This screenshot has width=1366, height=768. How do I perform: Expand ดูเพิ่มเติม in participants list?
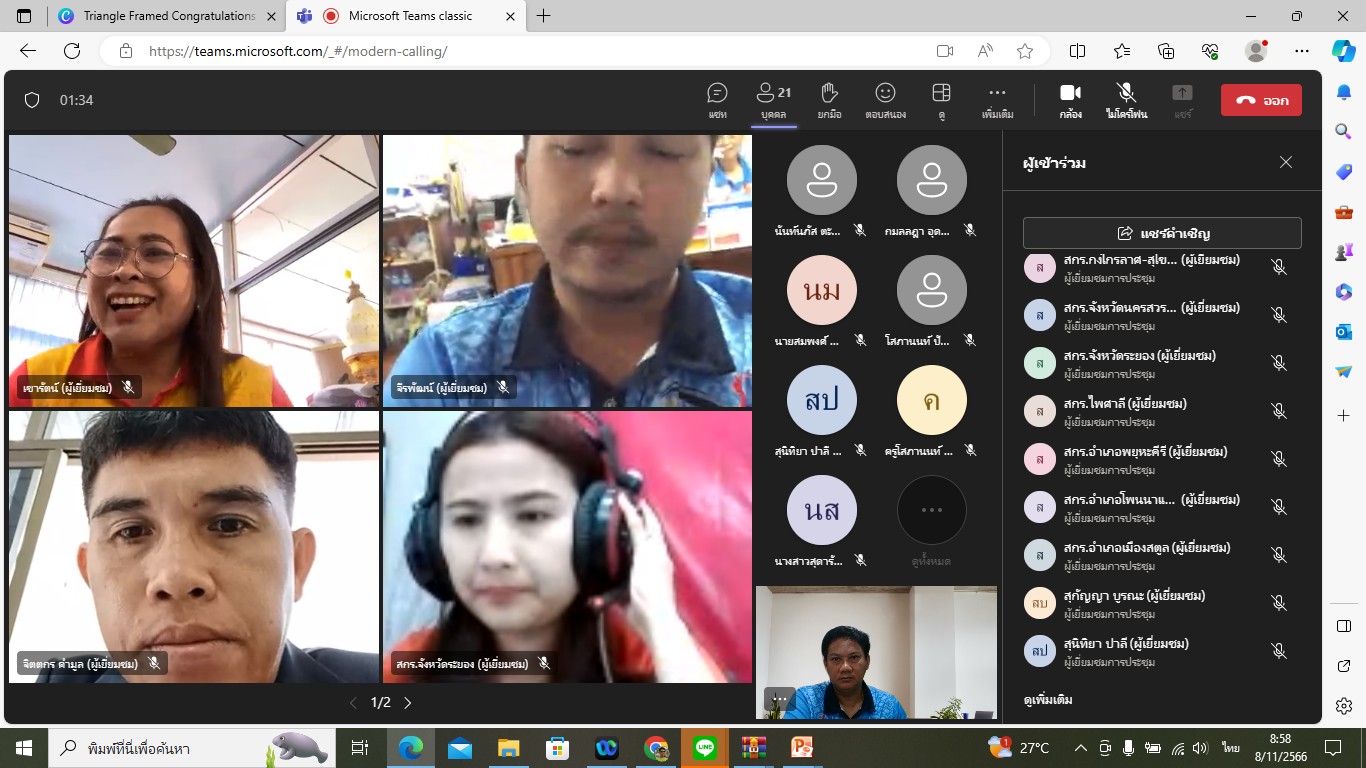(1048, 699)
